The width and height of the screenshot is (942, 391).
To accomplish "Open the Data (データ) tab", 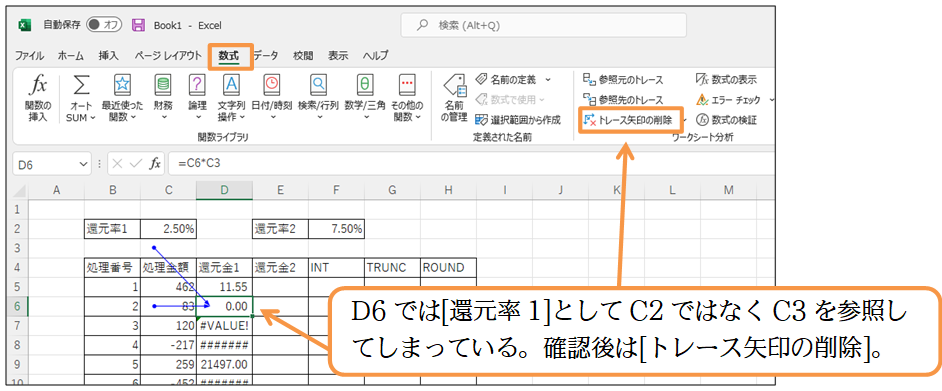I will (x=266, y=55).
